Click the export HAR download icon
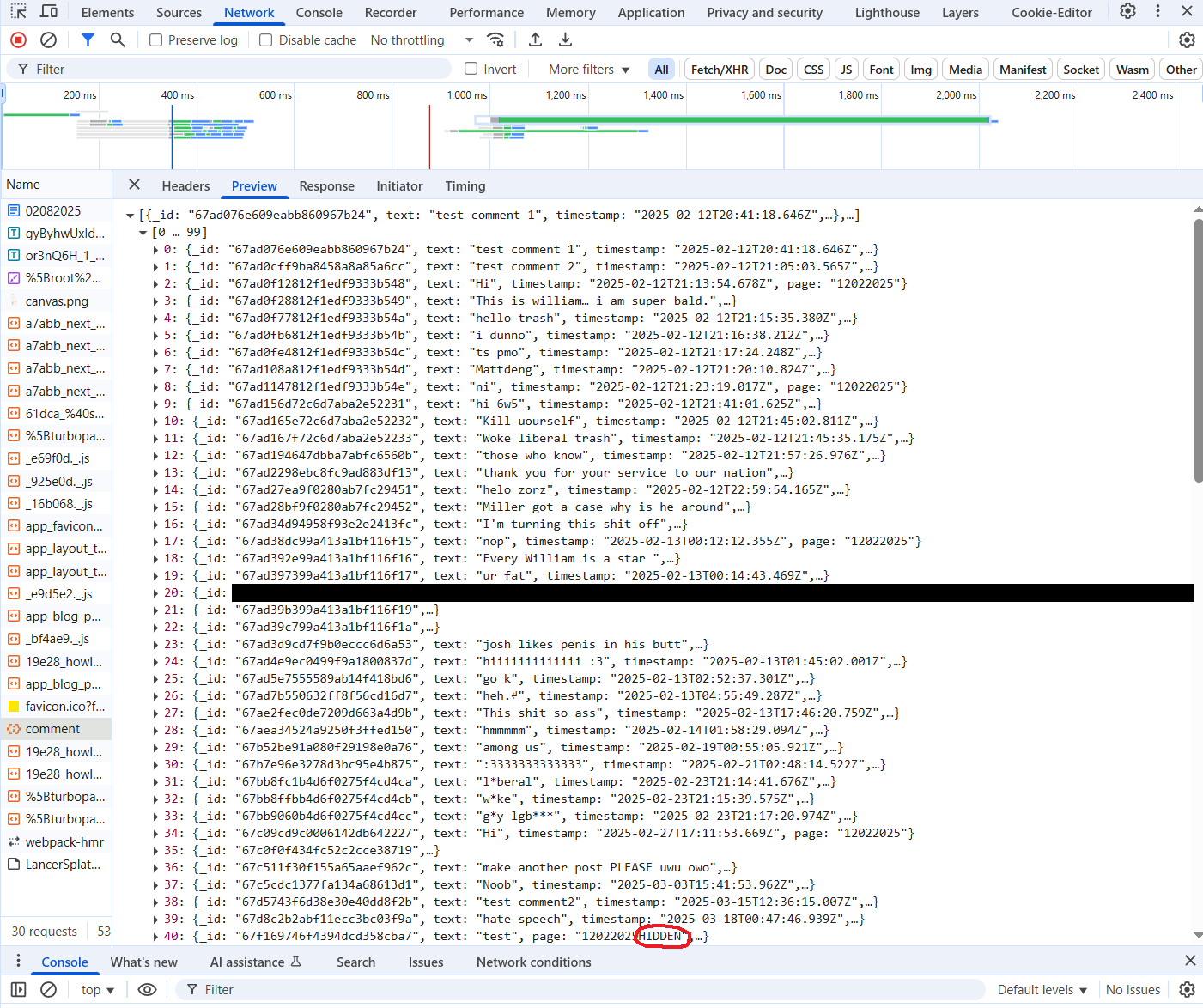Viewport: 1203px width, 1008px height. [x=565, y=40]
